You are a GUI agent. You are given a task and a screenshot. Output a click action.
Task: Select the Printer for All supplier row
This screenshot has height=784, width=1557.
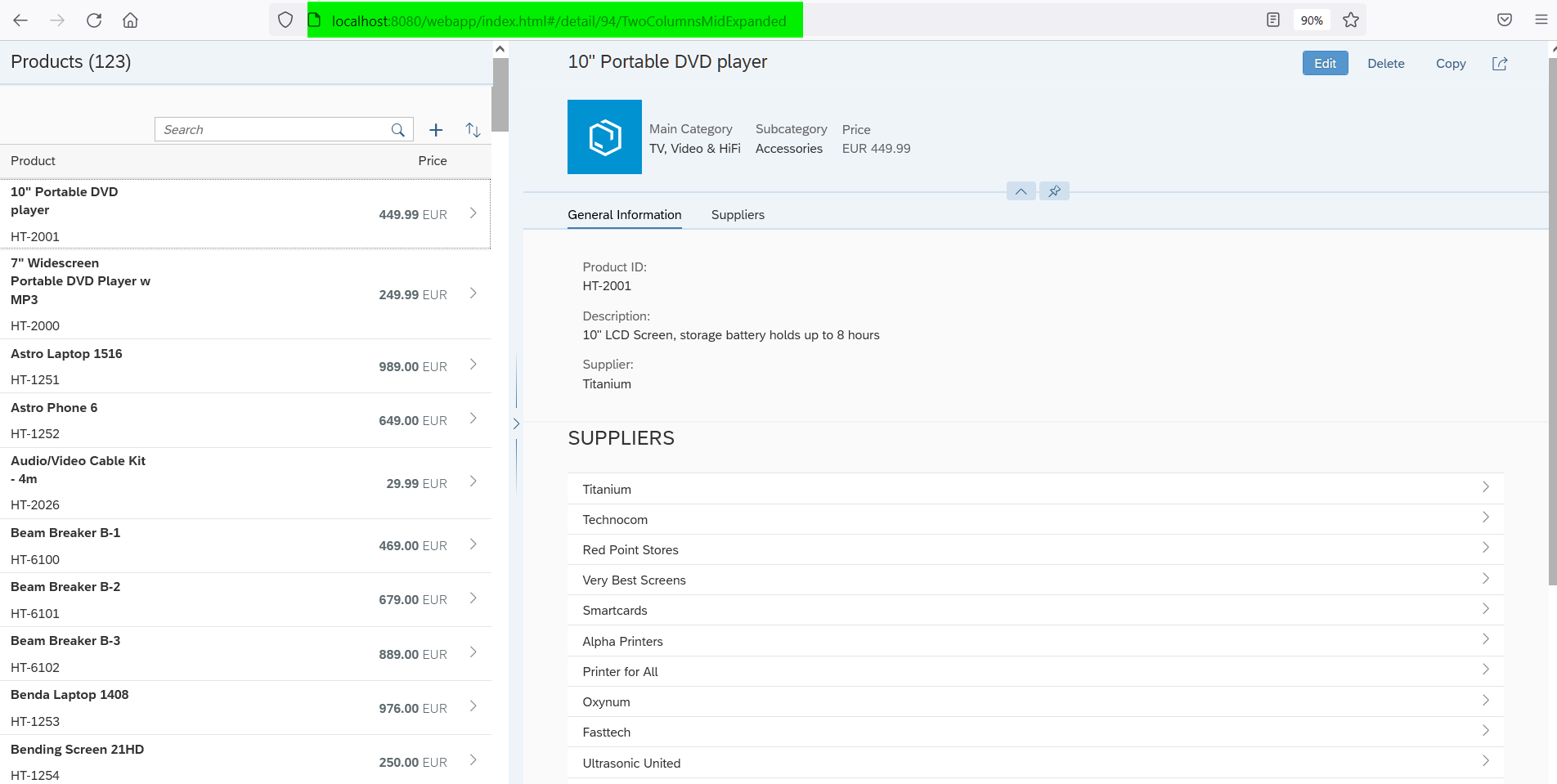pos(1035,671)
